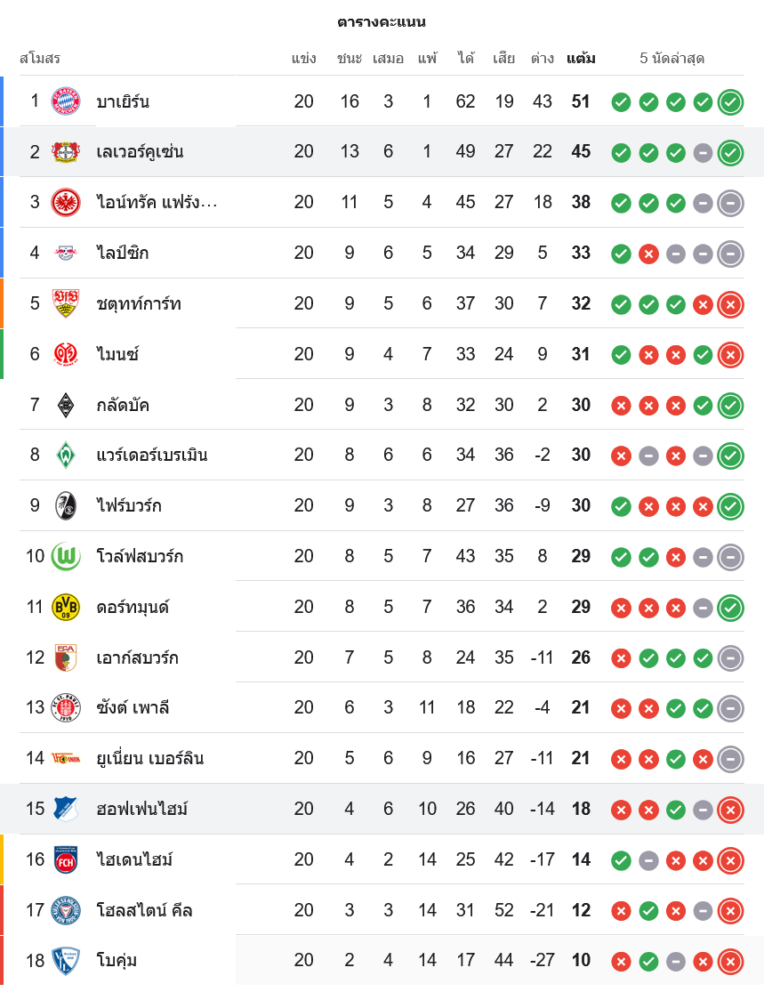Click the Borussia Dortmund BVB logo
This screenshot has width=764, height=1000.
66,607
